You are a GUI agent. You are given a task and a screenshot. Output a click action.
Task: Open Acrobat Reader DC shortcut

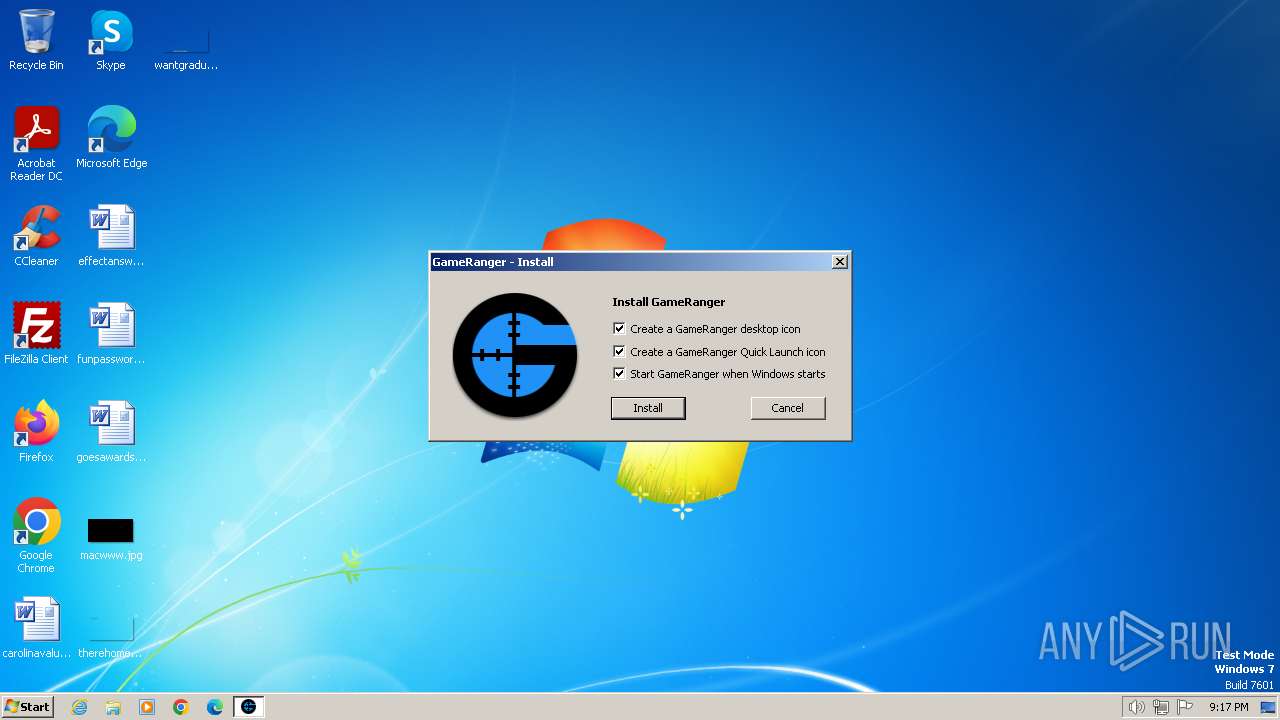point(36,144)
